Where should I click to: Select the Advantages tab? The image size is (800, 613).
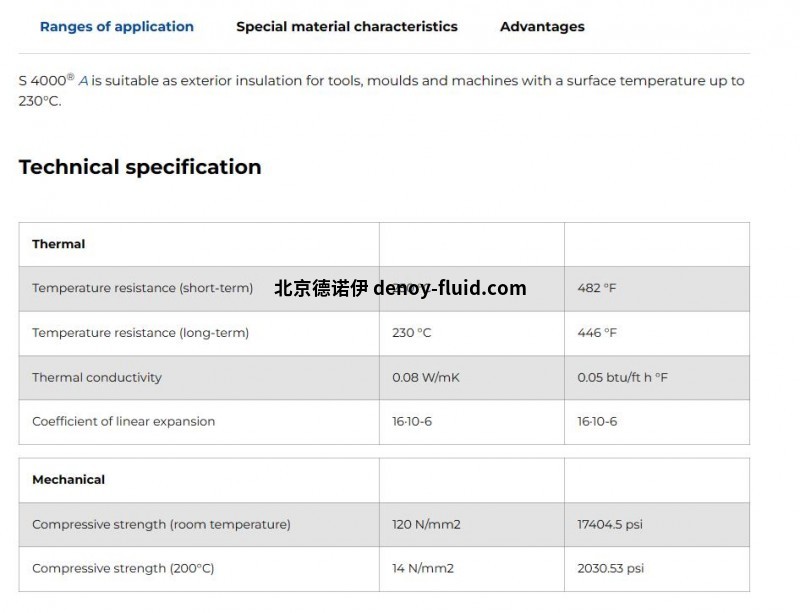[x=542, y=27]
